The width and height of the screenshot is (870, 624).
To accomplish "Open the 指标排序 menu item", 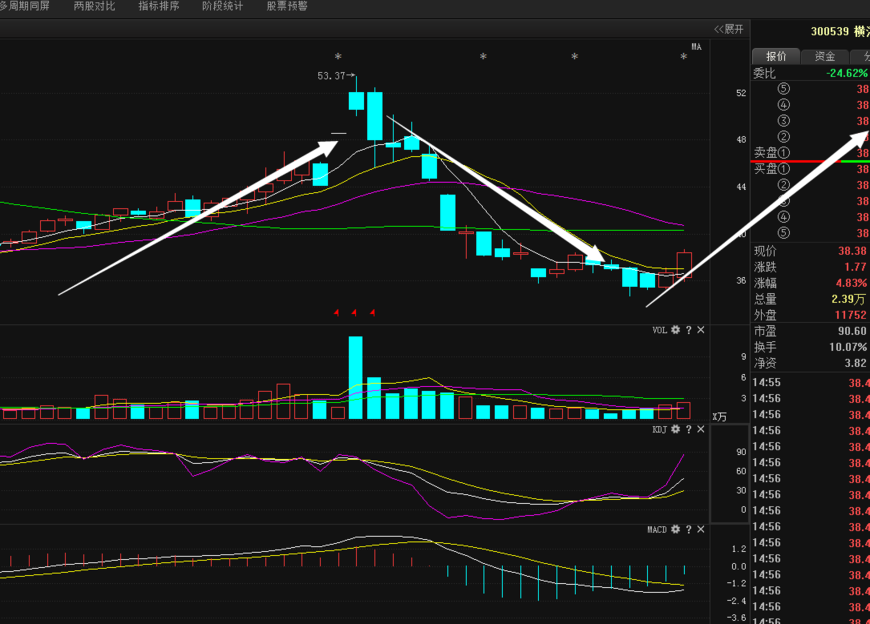I will click(159, 6).
